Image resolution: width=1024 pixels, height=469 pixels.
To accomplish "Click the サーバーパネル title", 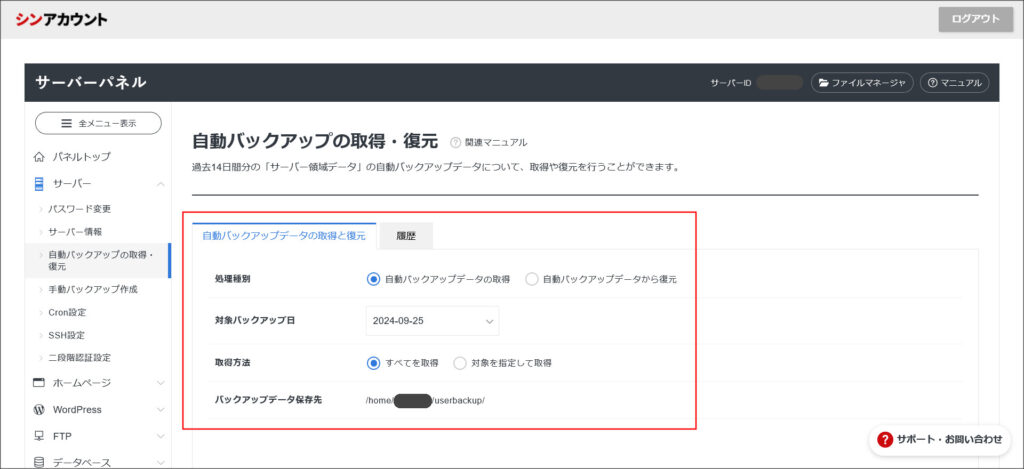I will [91, 82].
